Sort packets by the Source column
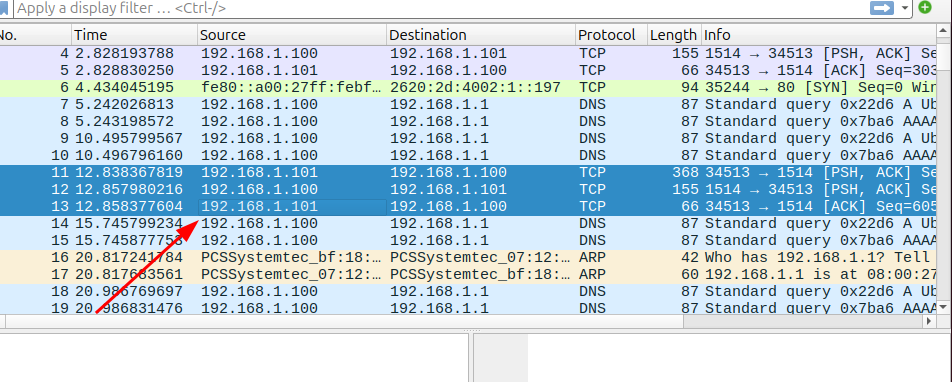Viewport: 952px width, 382px height. coord(292,35)
